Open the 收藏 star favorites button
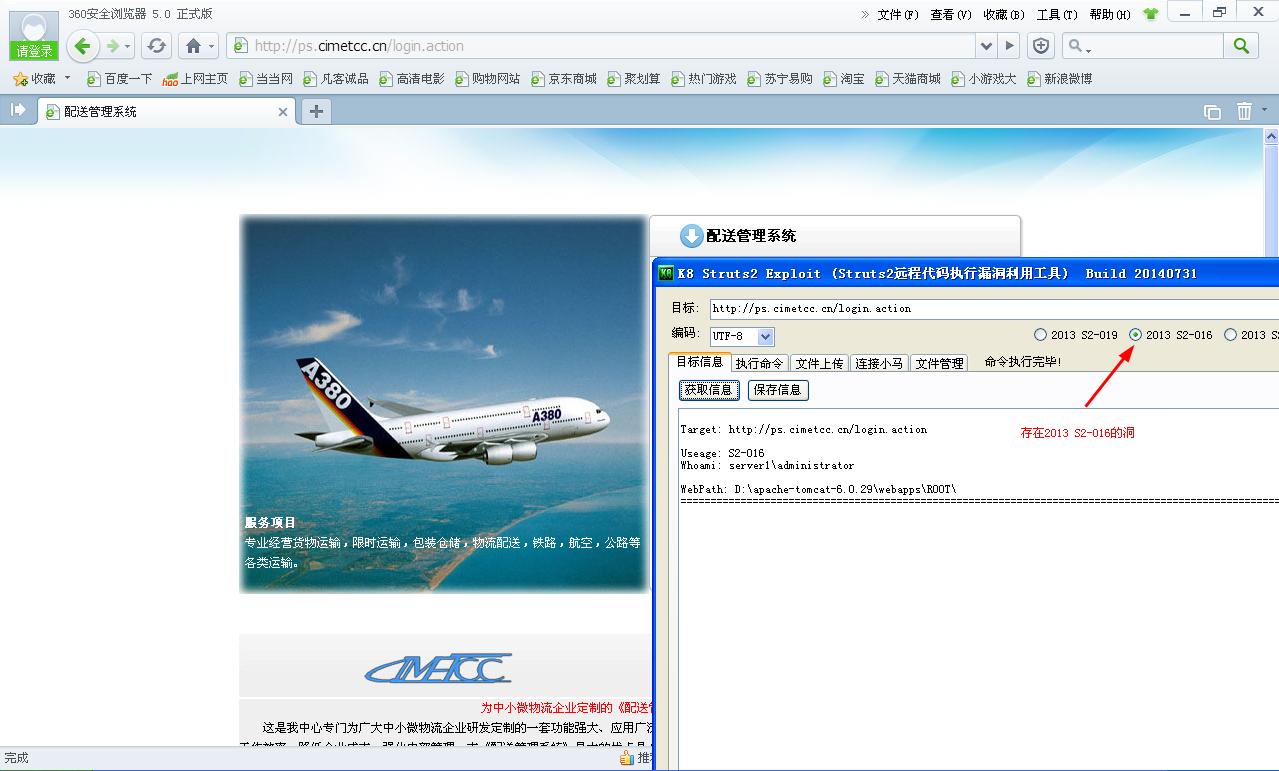 pos(35,78)
